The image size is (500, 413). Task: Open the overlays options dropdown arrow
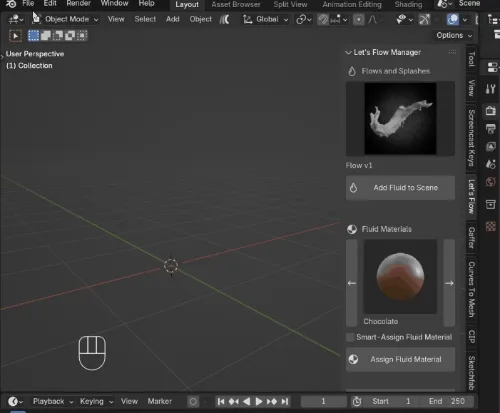(465, 20)
